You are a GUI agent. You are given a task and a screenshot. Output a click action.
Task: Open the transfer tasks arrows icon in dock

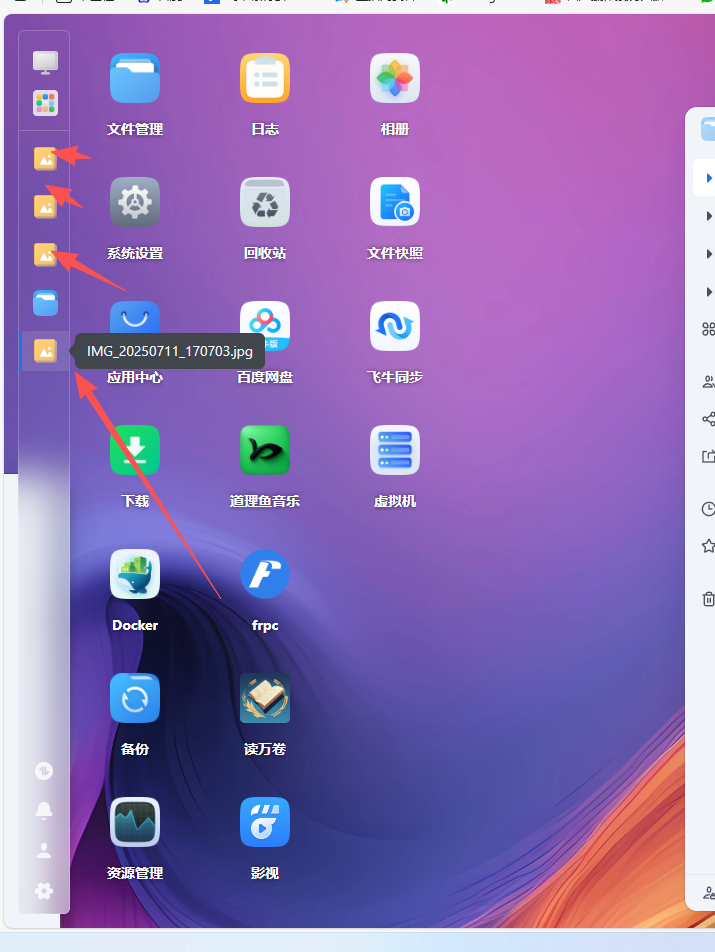(44, 771)
